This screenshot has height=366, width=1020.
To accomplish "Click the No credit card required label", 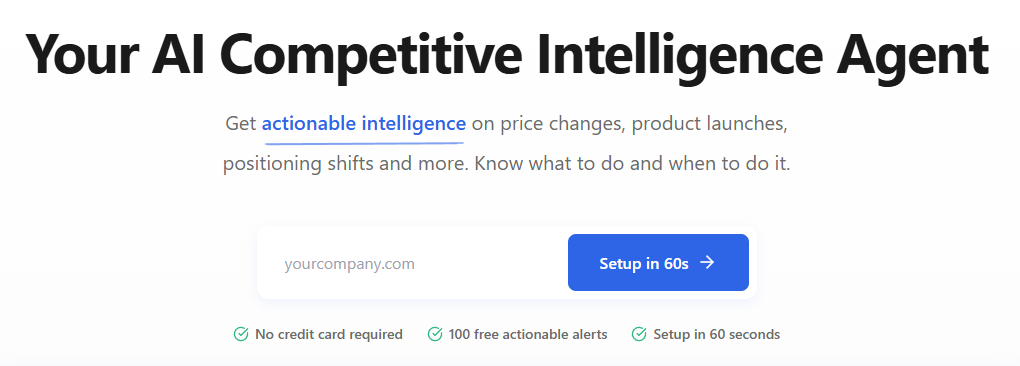I will (329, 335).
